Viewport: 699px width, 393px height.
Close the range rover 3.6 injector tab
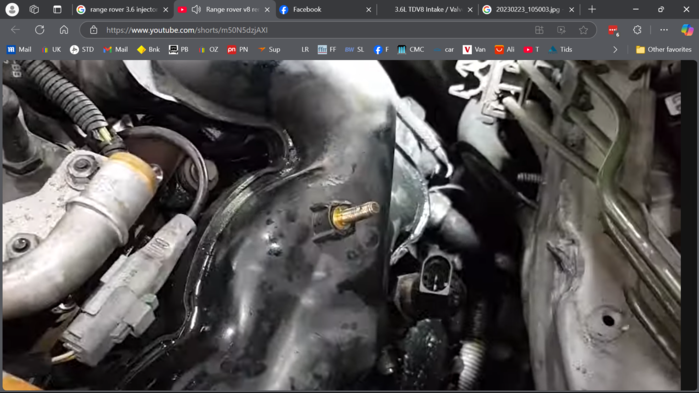tap(166, 9)
